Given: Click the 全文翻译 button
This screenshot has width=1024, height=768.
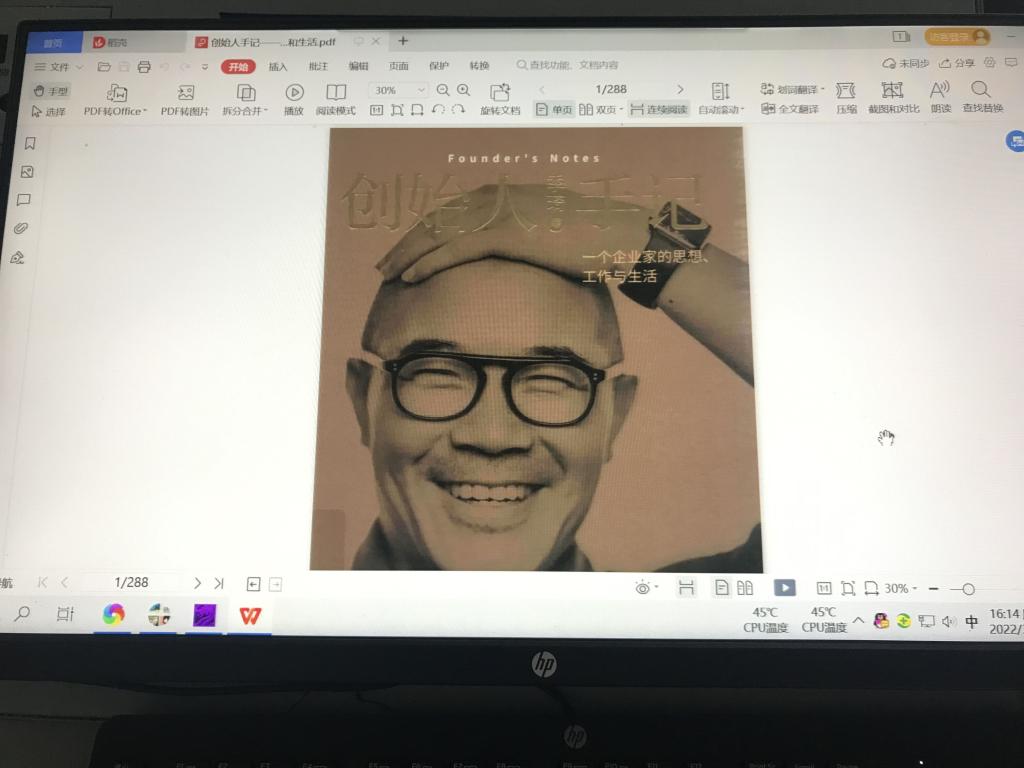Looking at the screenshot, I should (x=790, y=109).
